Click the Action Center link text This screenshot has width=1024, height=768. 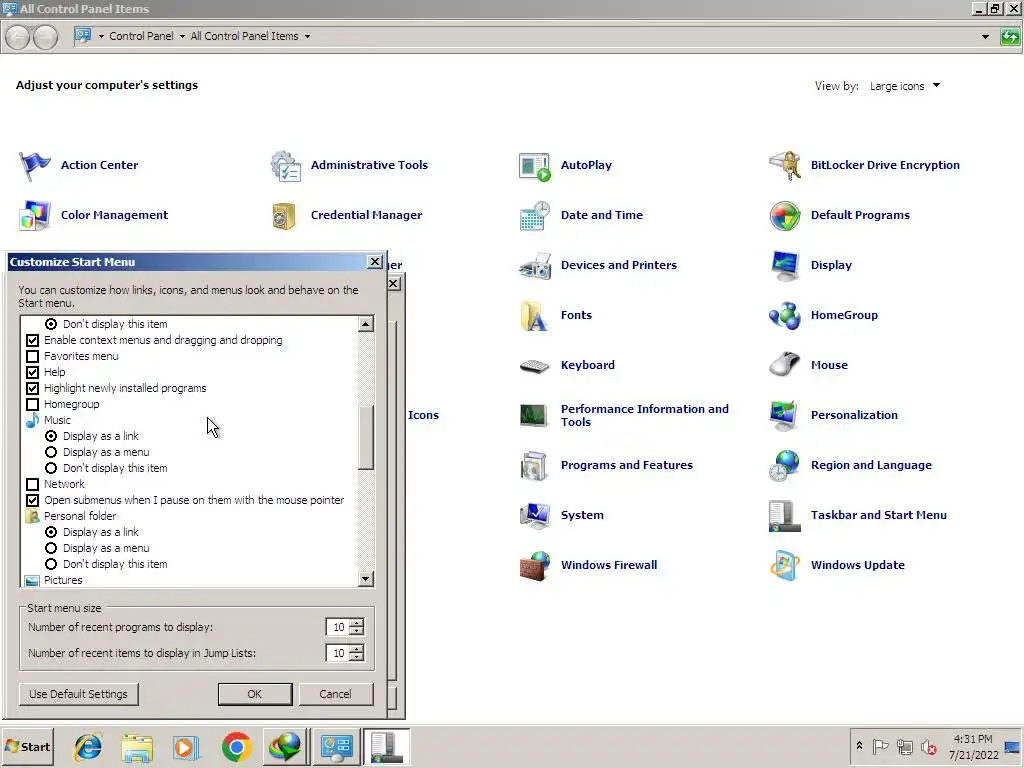click(99, 165)
